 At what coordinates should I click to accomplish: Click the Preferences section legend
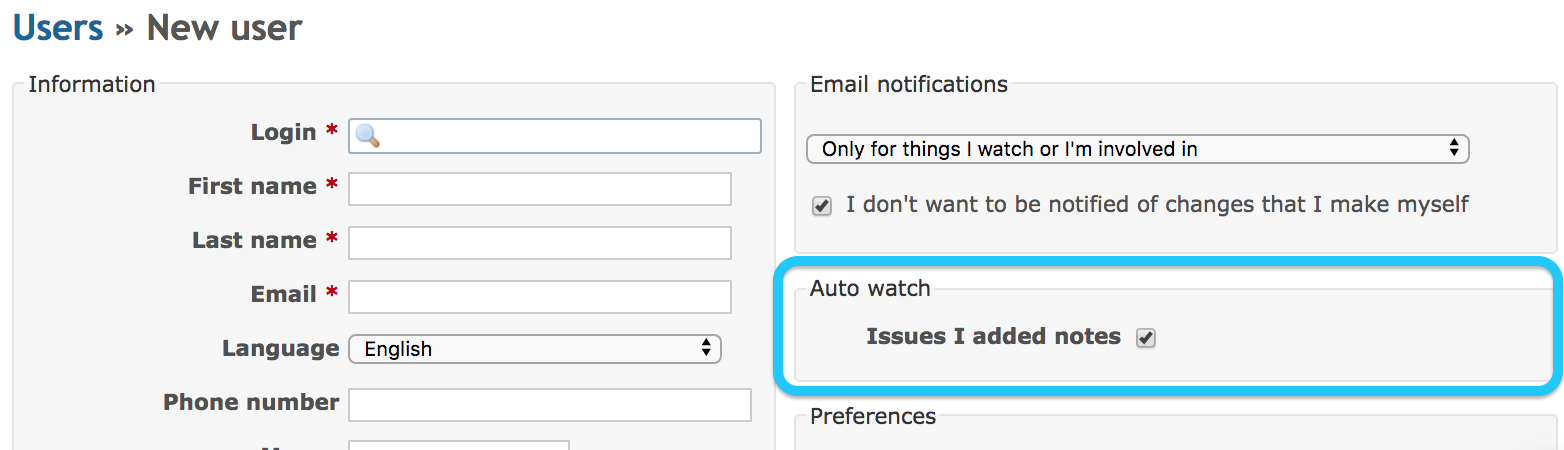point(873,416)
